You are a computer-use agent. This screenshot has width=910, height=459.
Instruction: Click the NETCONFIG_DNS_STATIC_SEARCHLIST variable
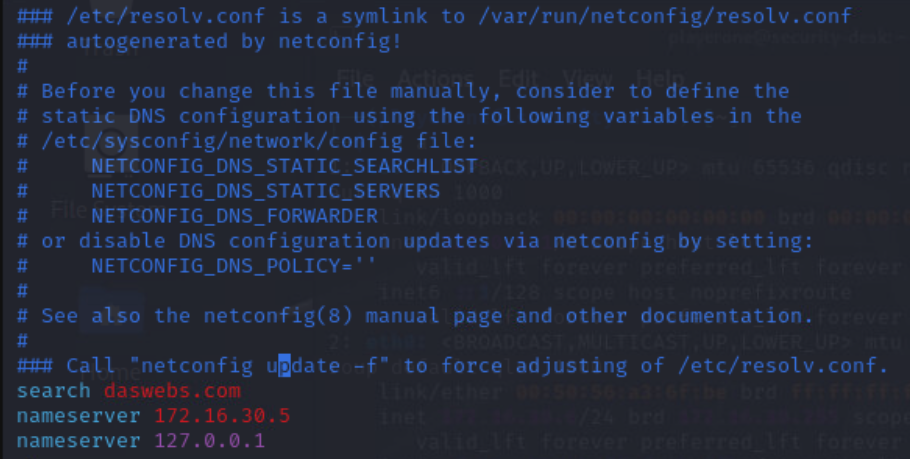284,166
